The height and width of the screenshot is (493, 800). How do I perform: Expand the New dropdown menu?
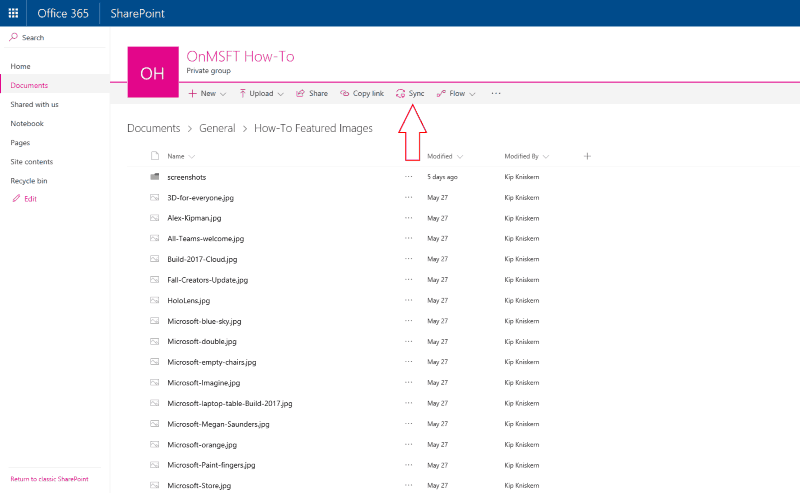pyautogui.click(x=207, y=93)
